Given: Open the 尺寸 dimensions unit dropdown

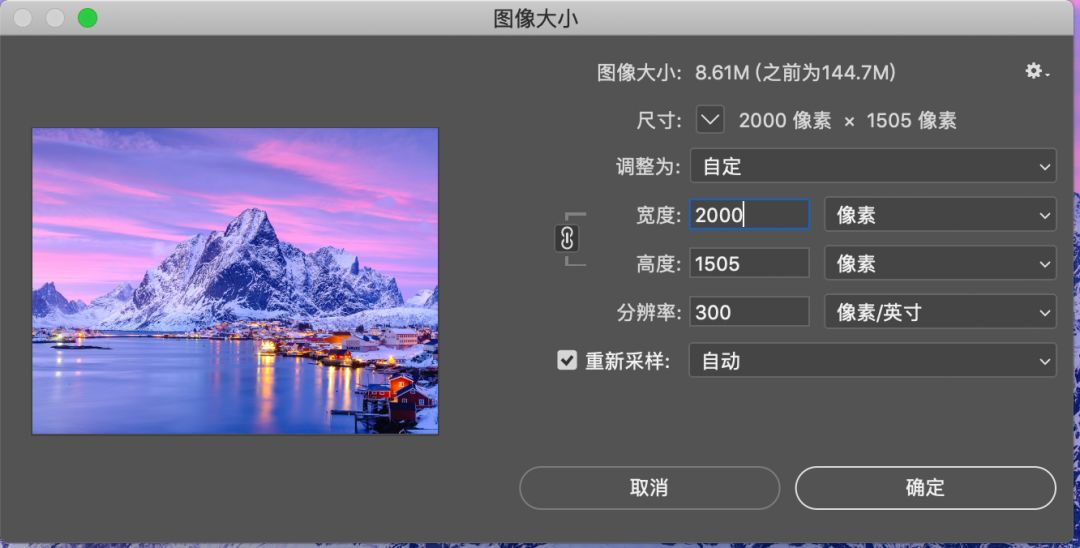Looking at the screenshot, I should point(709,120).
